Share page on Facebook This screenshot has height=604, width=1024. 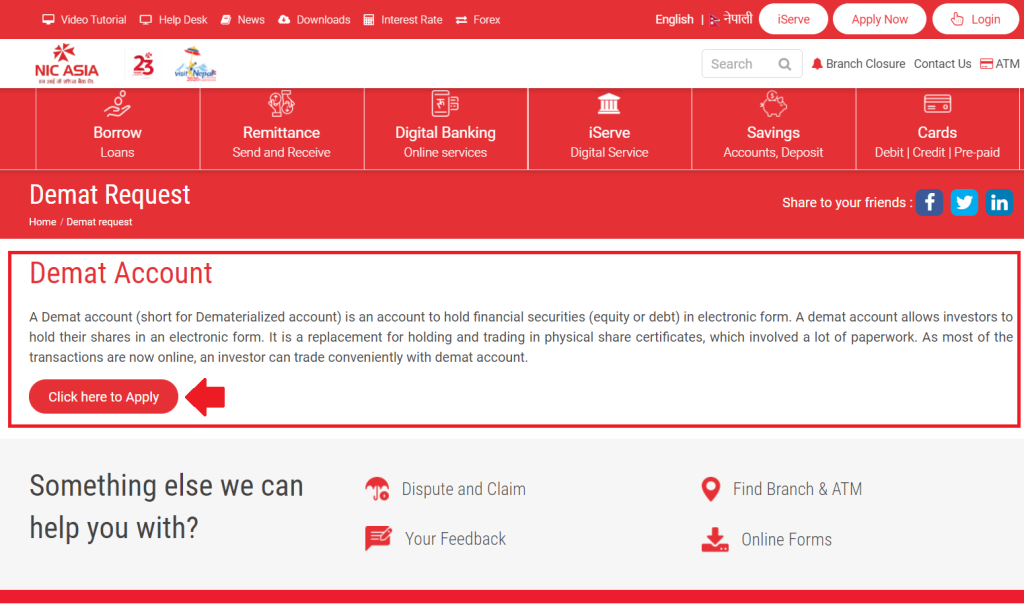click(929, 202)
